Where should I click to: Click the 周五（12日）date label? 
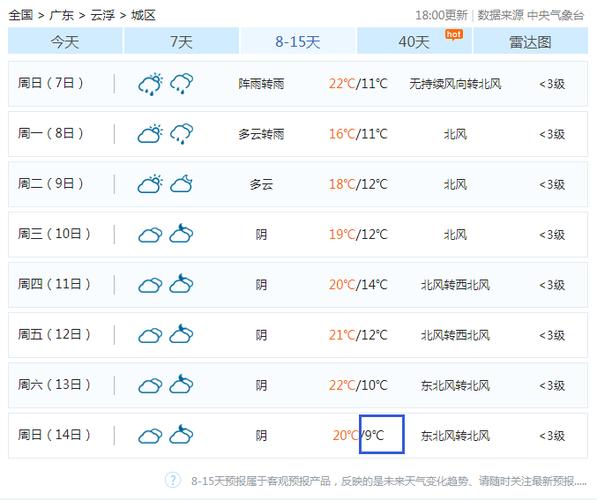click(54, 334)
